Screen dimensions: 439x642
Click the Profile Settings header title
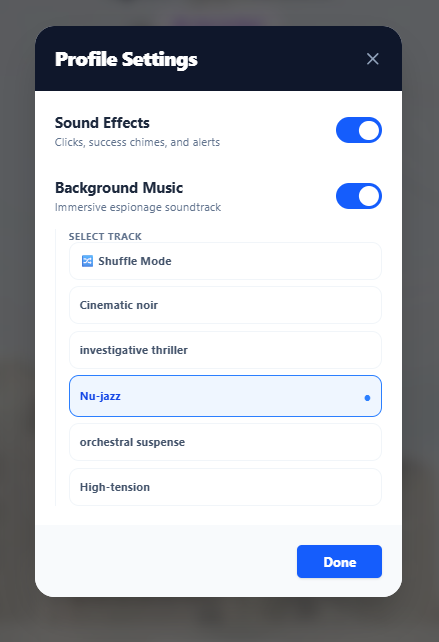pos(126,59)
